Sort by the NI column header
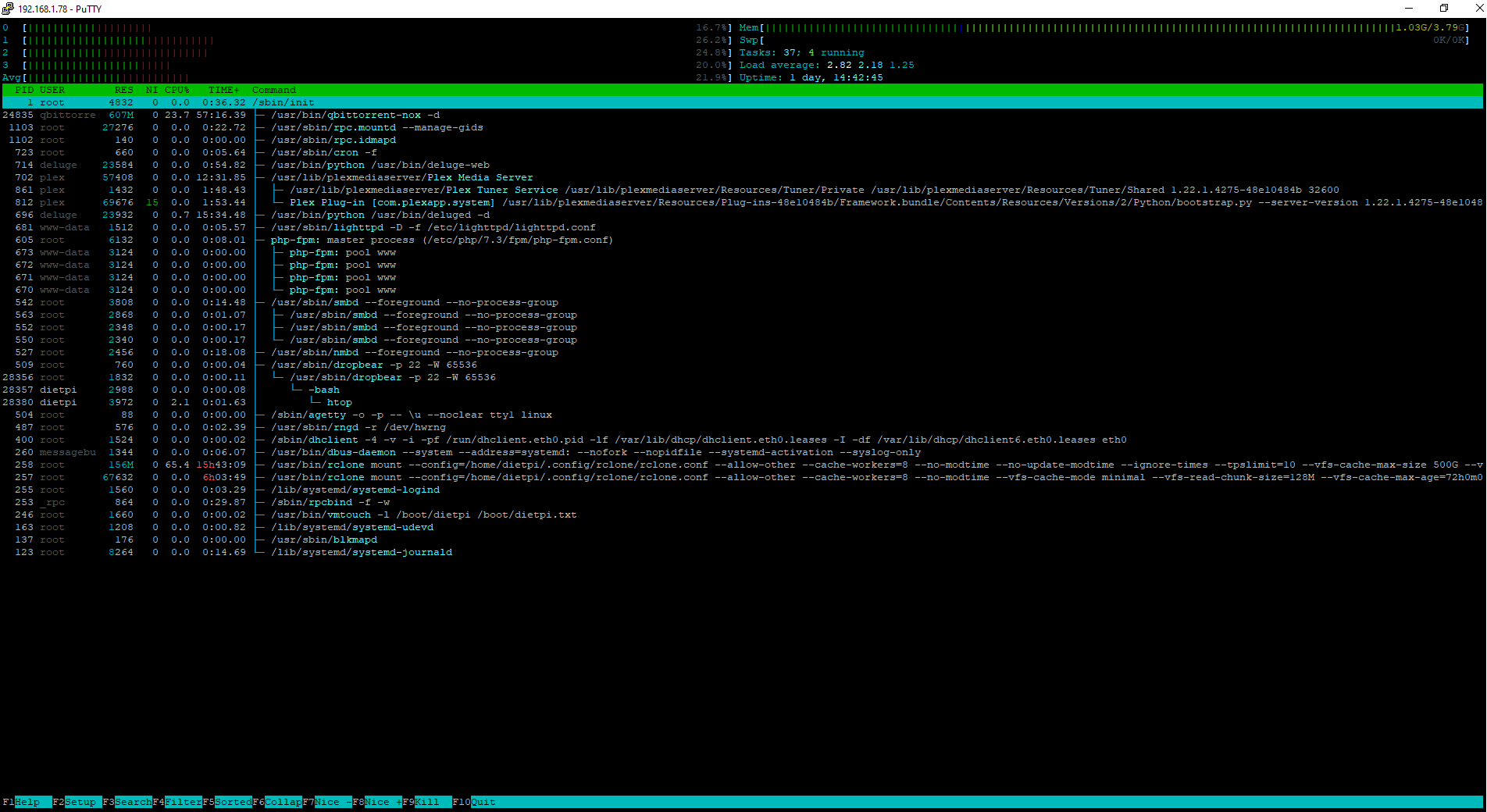This screenshot has width=1487, height=812. (152, 90)
